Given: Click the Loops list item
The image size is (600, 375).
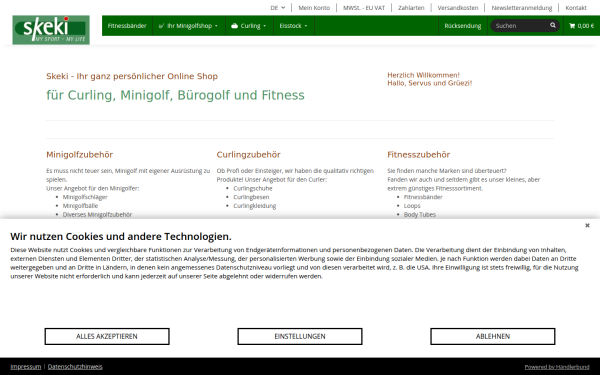Looking at the screenshot, I should tap(412, 206).
